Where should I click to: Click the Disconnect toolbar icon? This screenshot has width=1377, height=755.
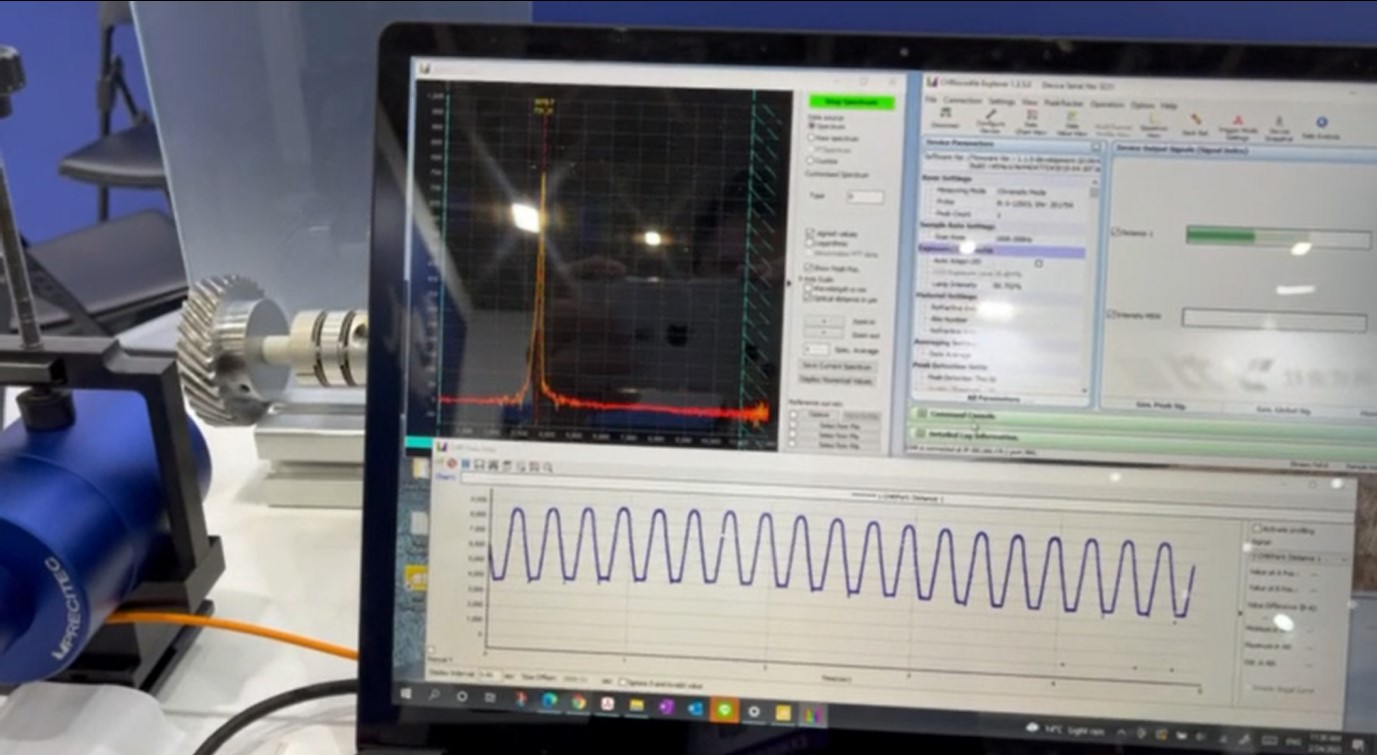[x=945, y=117]
